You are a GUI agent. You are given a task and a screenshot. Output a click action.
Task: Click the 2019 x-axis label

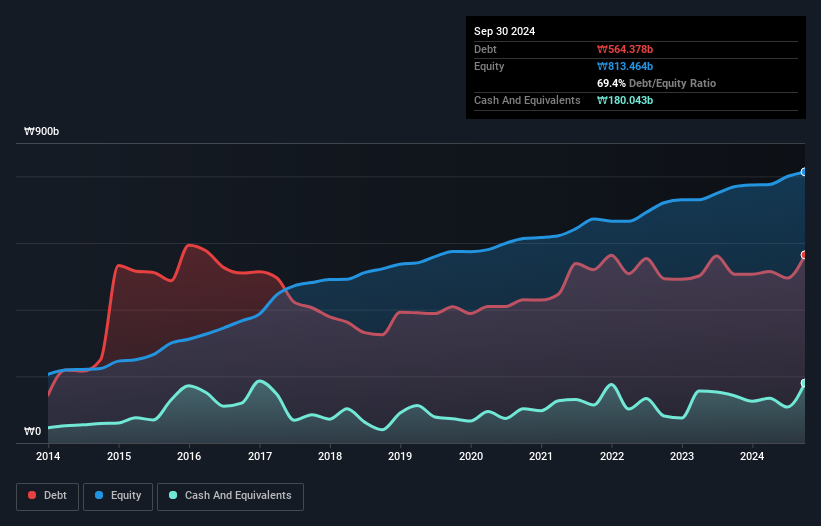(400, 456)
